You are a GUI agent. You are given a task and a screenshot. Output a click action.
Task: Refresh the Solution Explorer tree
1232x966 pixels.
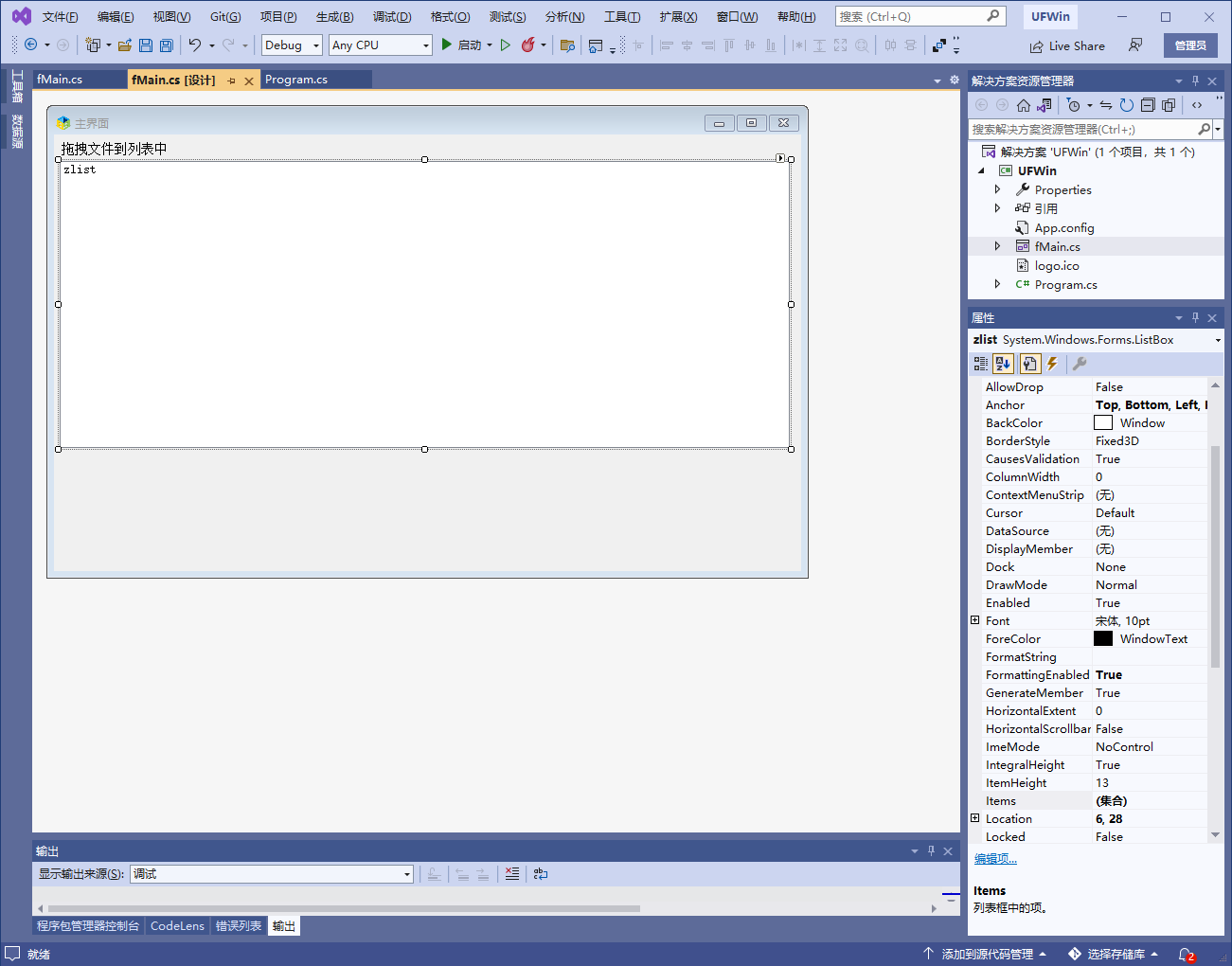1126,105
